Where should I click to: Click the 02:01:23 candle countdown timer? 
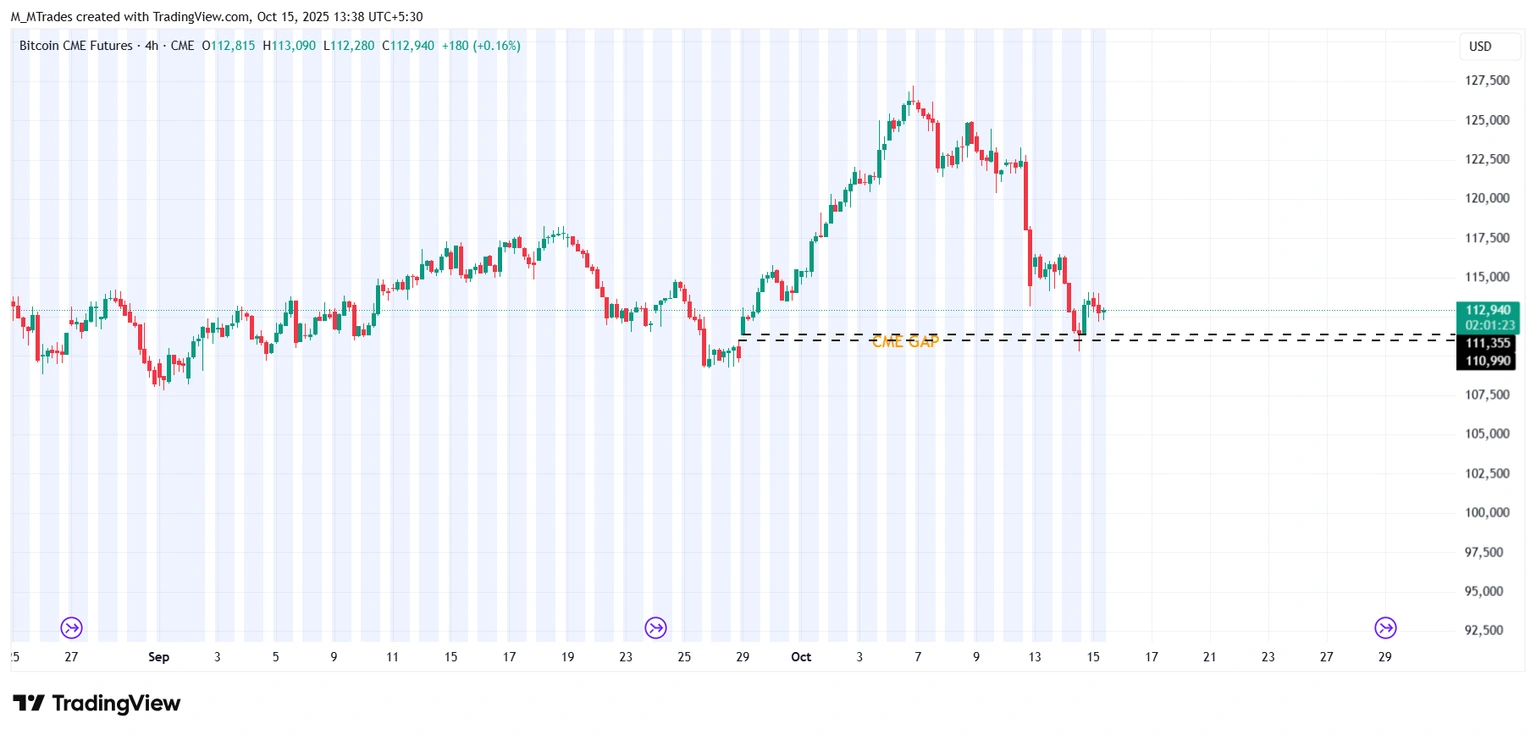(x=1489, y=325)
